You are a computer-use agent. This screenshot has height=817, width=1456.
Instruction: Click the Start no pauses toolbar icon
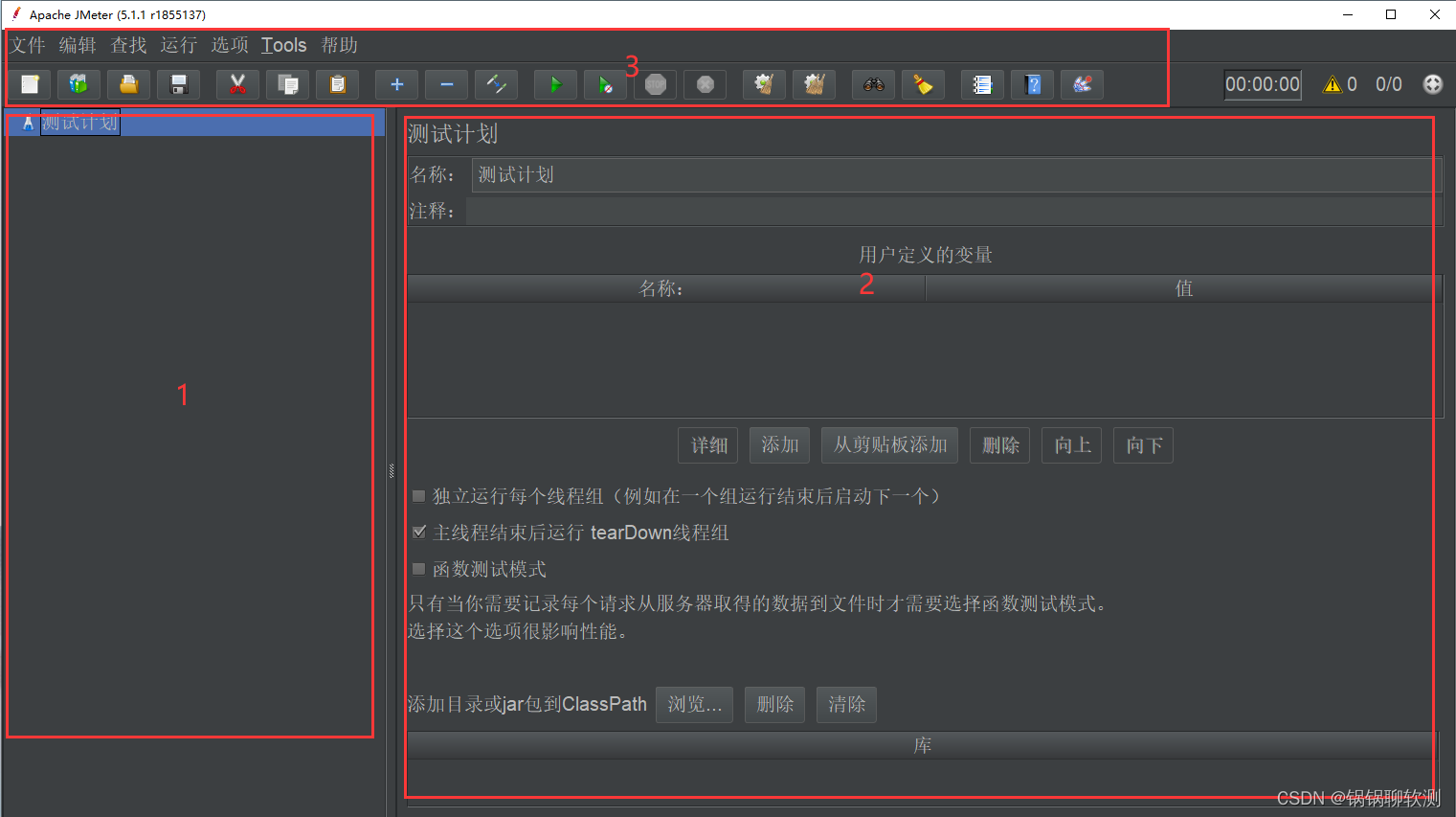tap(605, 84)
